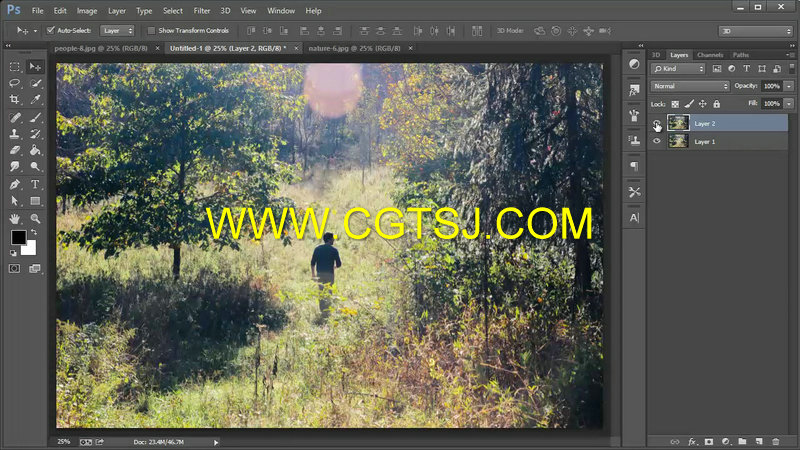Switch to nature-6.jpg document tab
800x450 pixels.
point(354,48)
